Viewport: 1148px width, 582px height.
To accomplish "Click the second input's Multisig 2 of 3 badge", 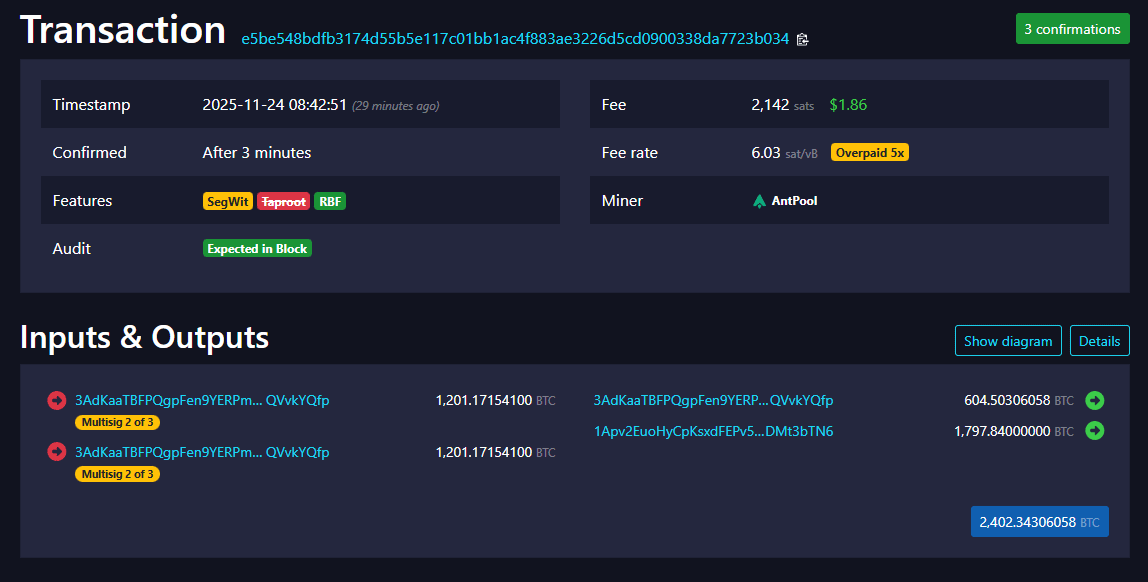I will point(117,474).
